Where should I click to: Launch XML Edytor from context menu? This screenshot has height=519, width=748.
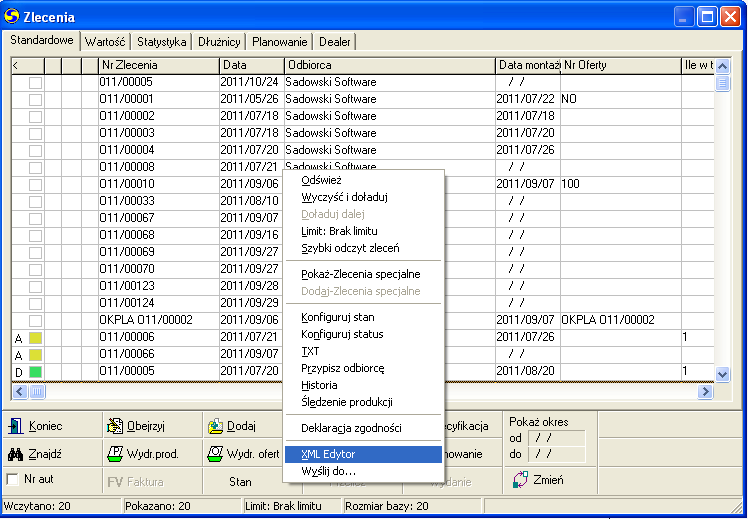(363, 454)
